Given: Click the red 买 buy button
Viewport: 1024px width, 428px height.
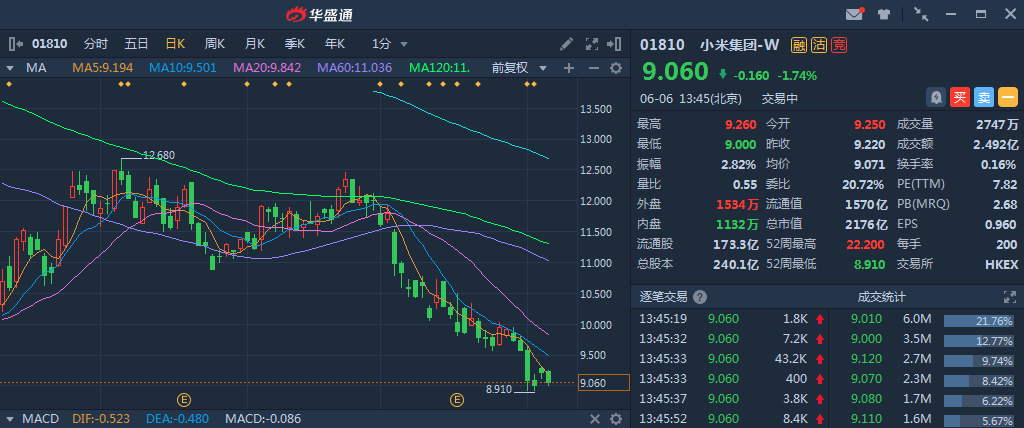Looking at the screenshot, I should (x=959, y=97).
